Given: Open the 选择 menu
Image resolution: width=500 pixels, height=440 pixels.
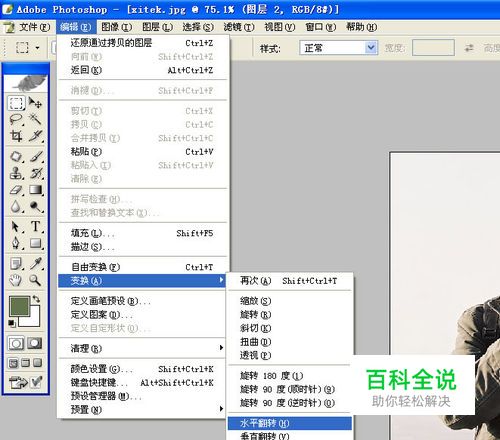Looking at the screenshot, I should [x=198, y=27].
